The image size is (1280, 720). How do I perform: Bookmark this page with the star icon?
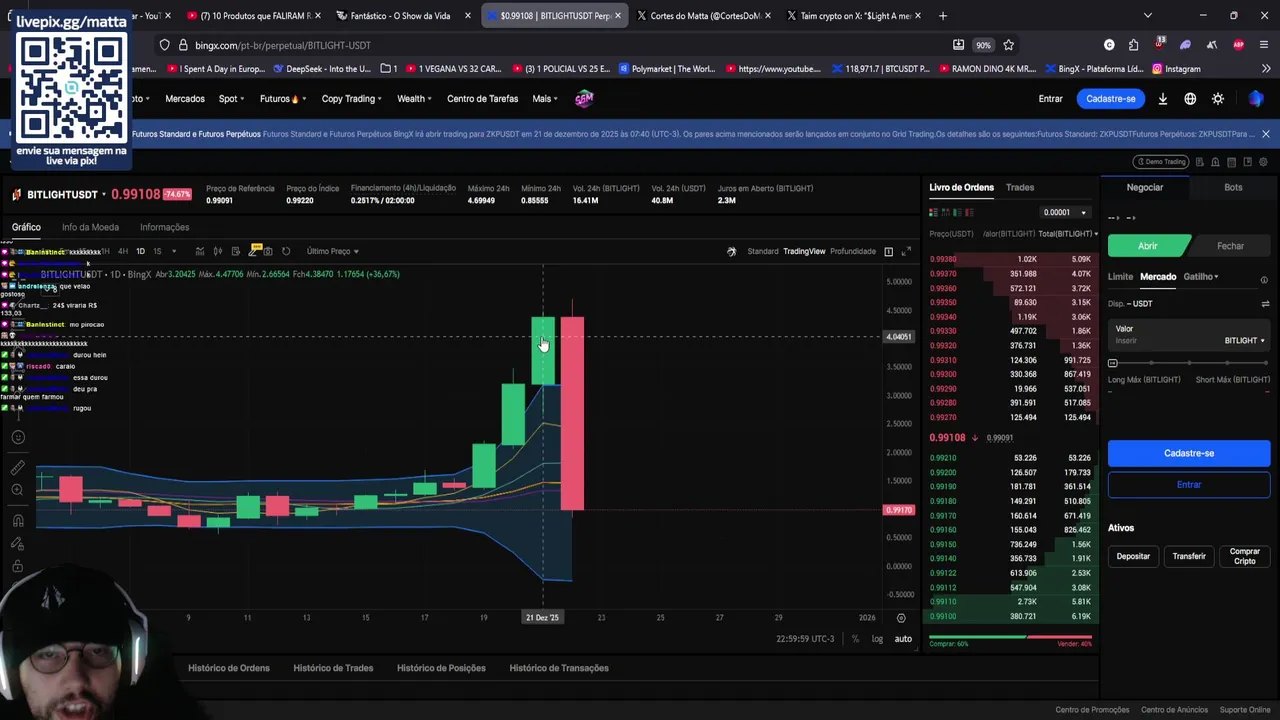pyautogui.click(x=1009, y=45)
